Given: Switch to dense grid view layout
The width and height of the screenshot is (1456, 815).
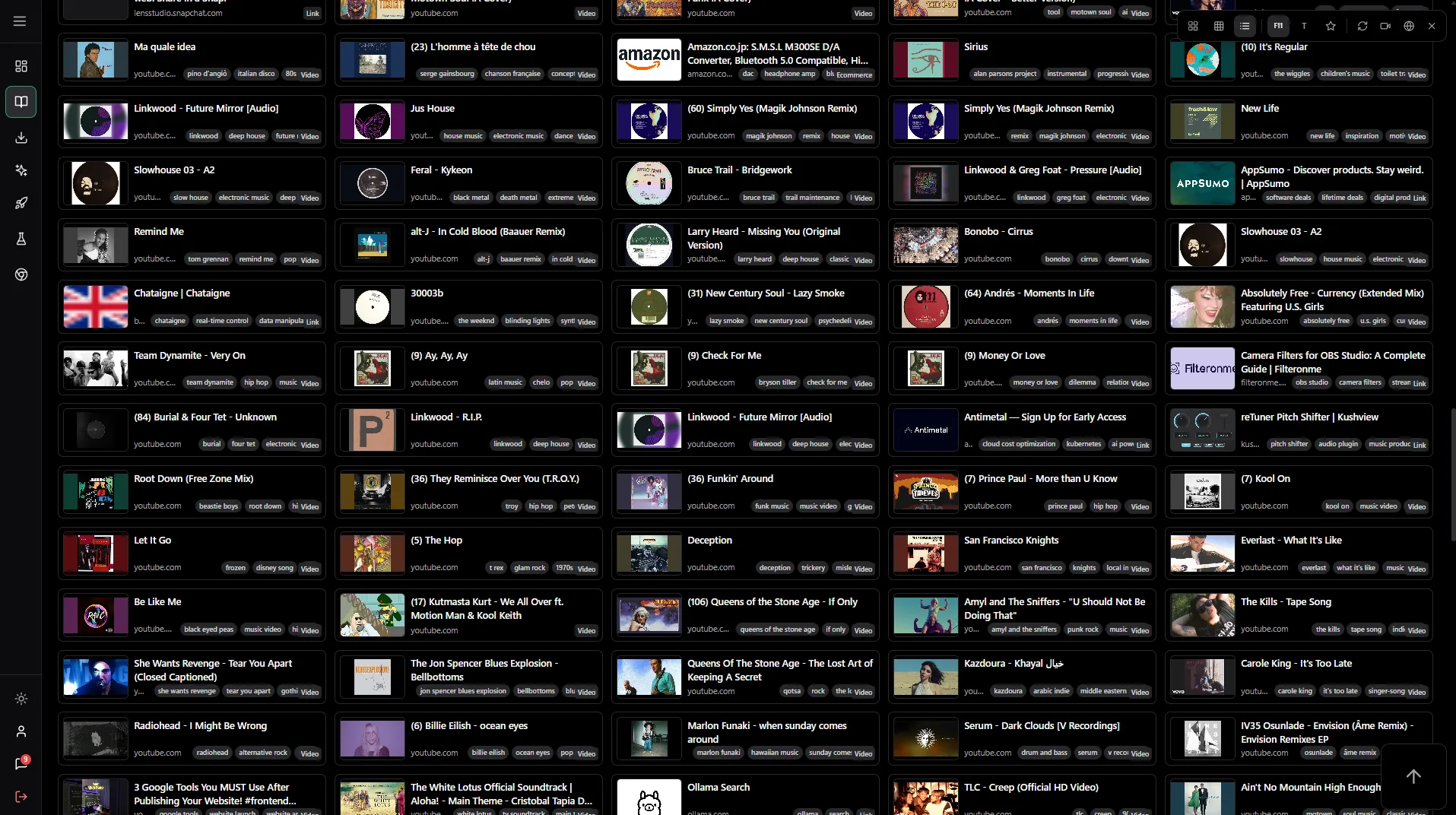Looking at the screenshot, I should pos(1219,26).
